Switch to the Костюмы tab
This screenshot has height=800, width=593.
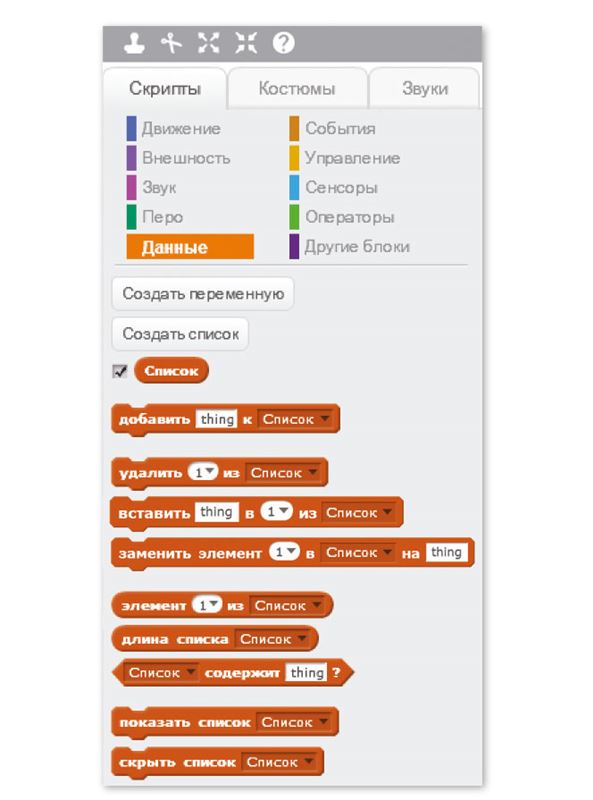[x=297, y=88]
